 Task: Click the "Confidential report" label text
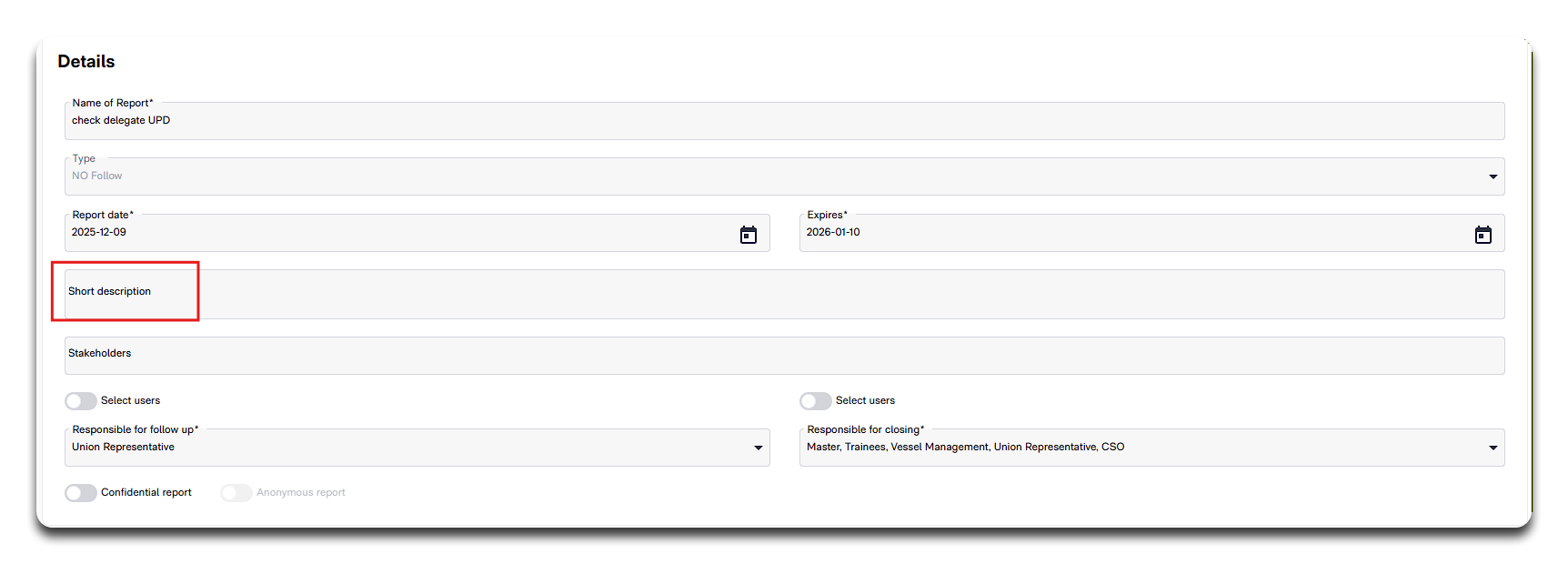click(x=146, y=493)
